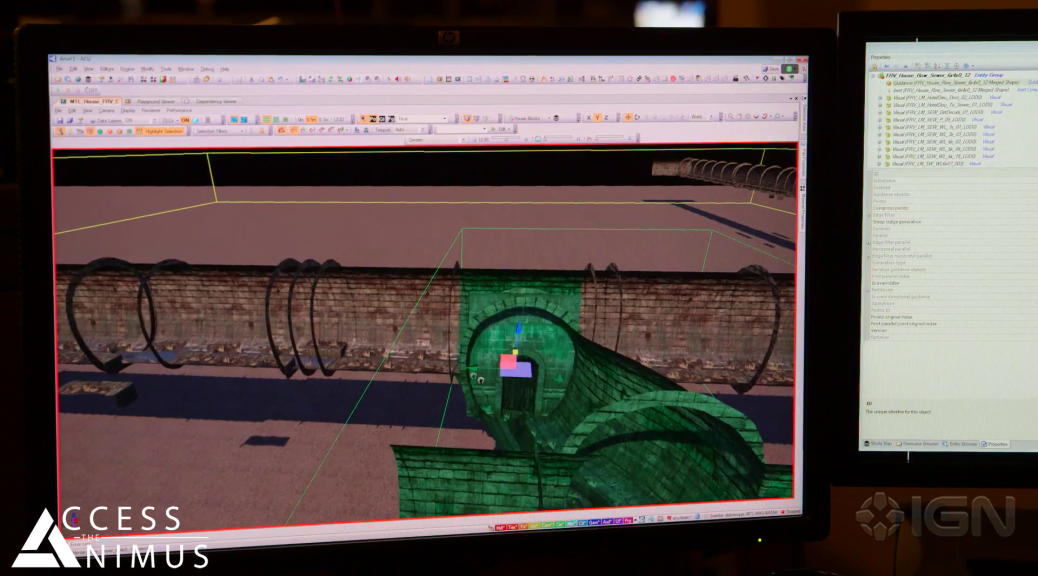The width and height of the screenshot is (1038, 576).
Task: Click the viewer save disk icon
Action: point(60,119)
